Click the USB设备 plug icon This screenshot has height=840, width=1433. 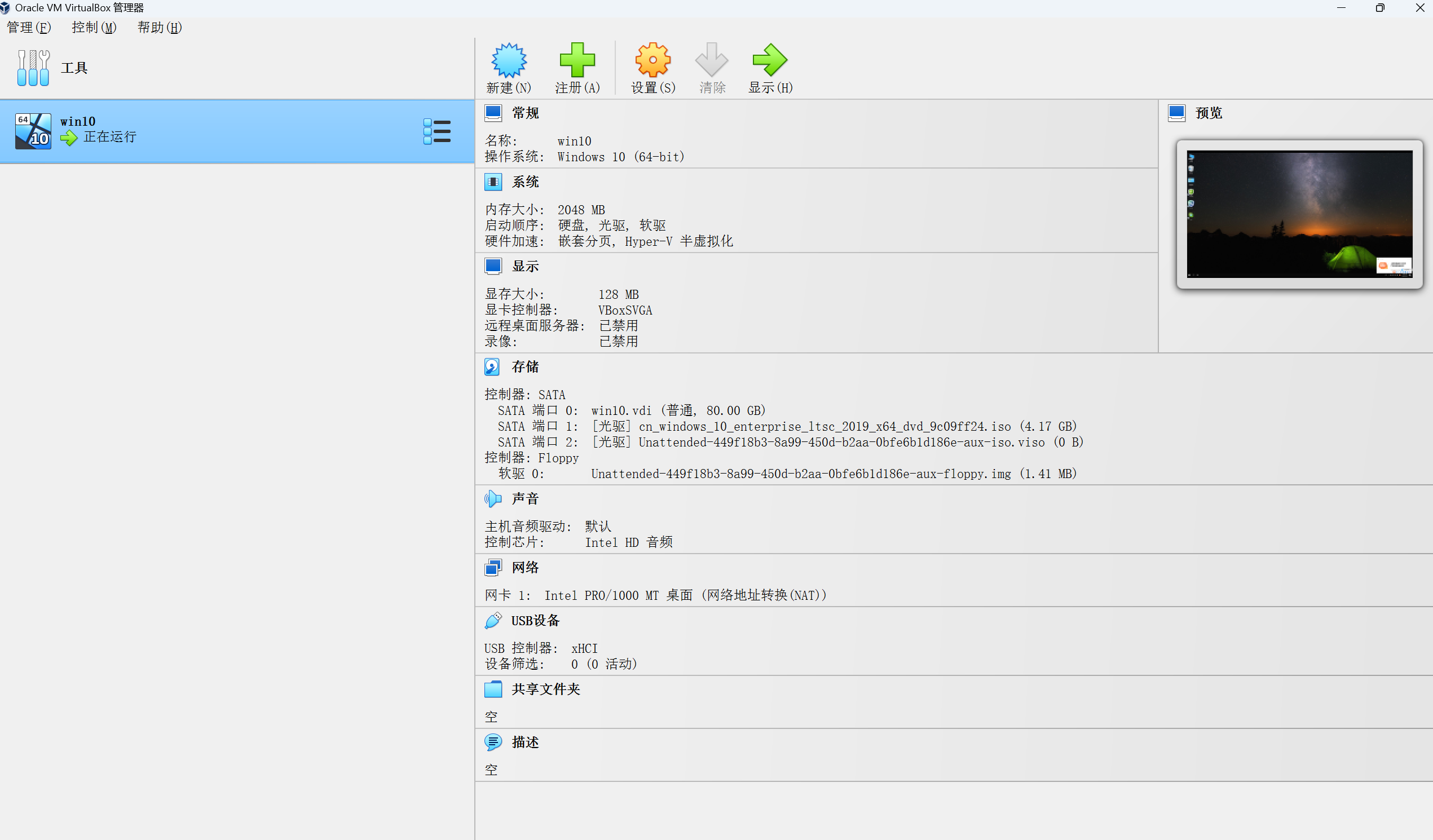[493, 621]
